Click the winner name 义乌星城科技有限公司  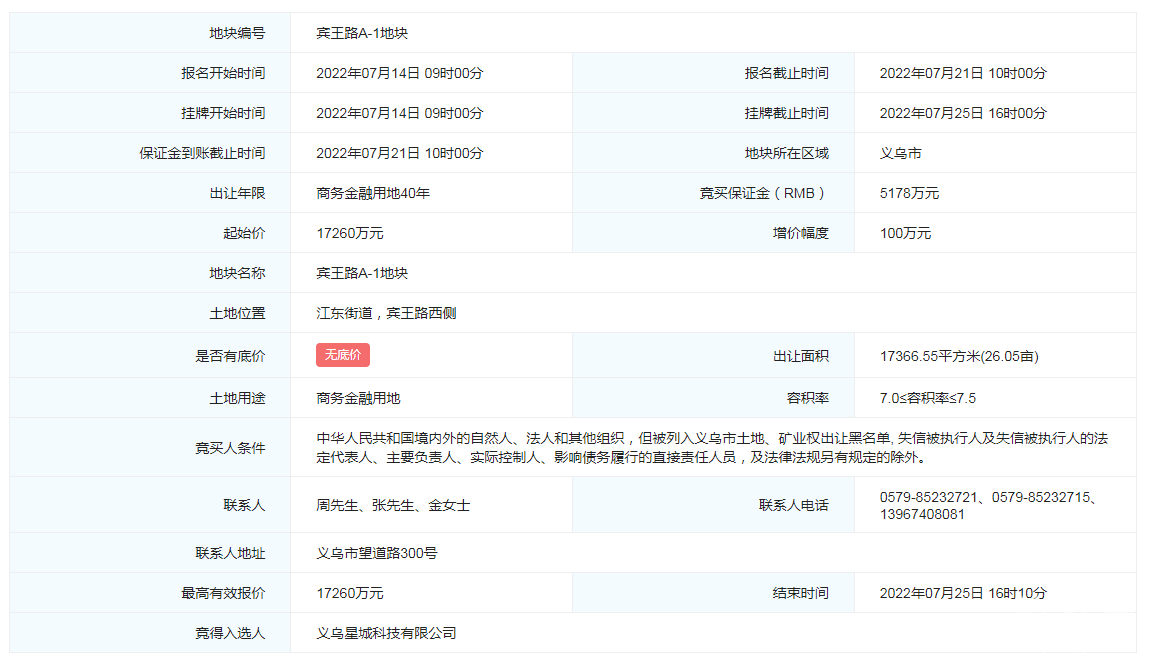[x=386, y=633]
